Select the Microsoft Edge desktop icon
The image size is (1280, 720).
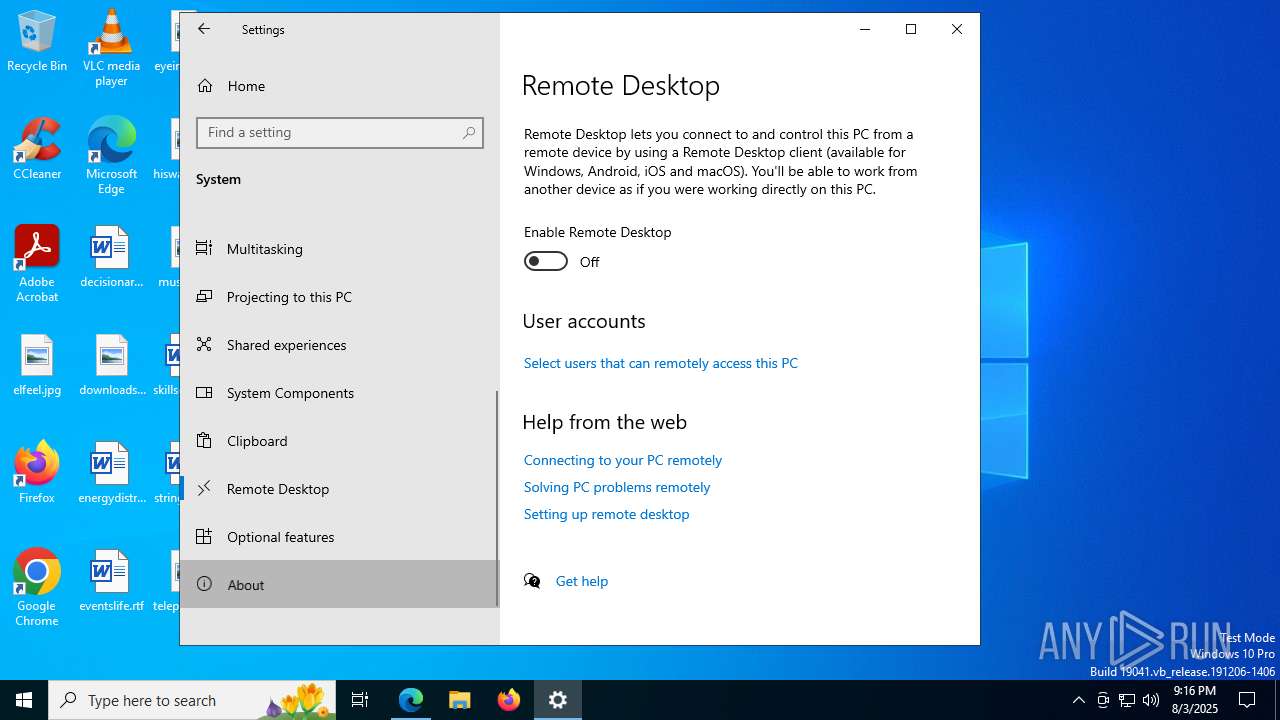[111, 156]
